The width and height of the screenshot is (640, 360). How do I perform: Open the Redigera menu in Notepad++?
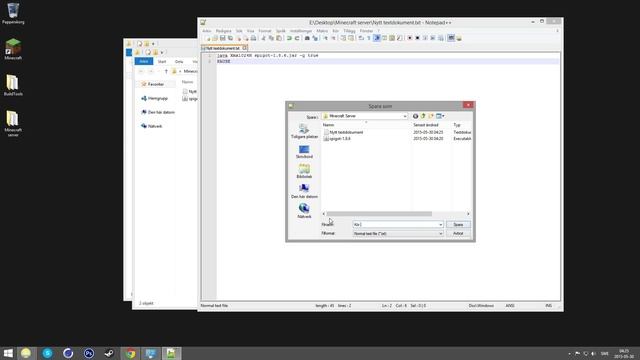[223, 31]
